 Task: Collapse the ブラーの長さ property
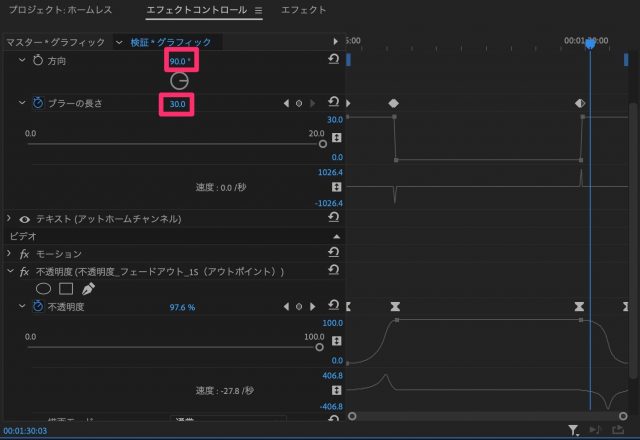tap(22, 103)
